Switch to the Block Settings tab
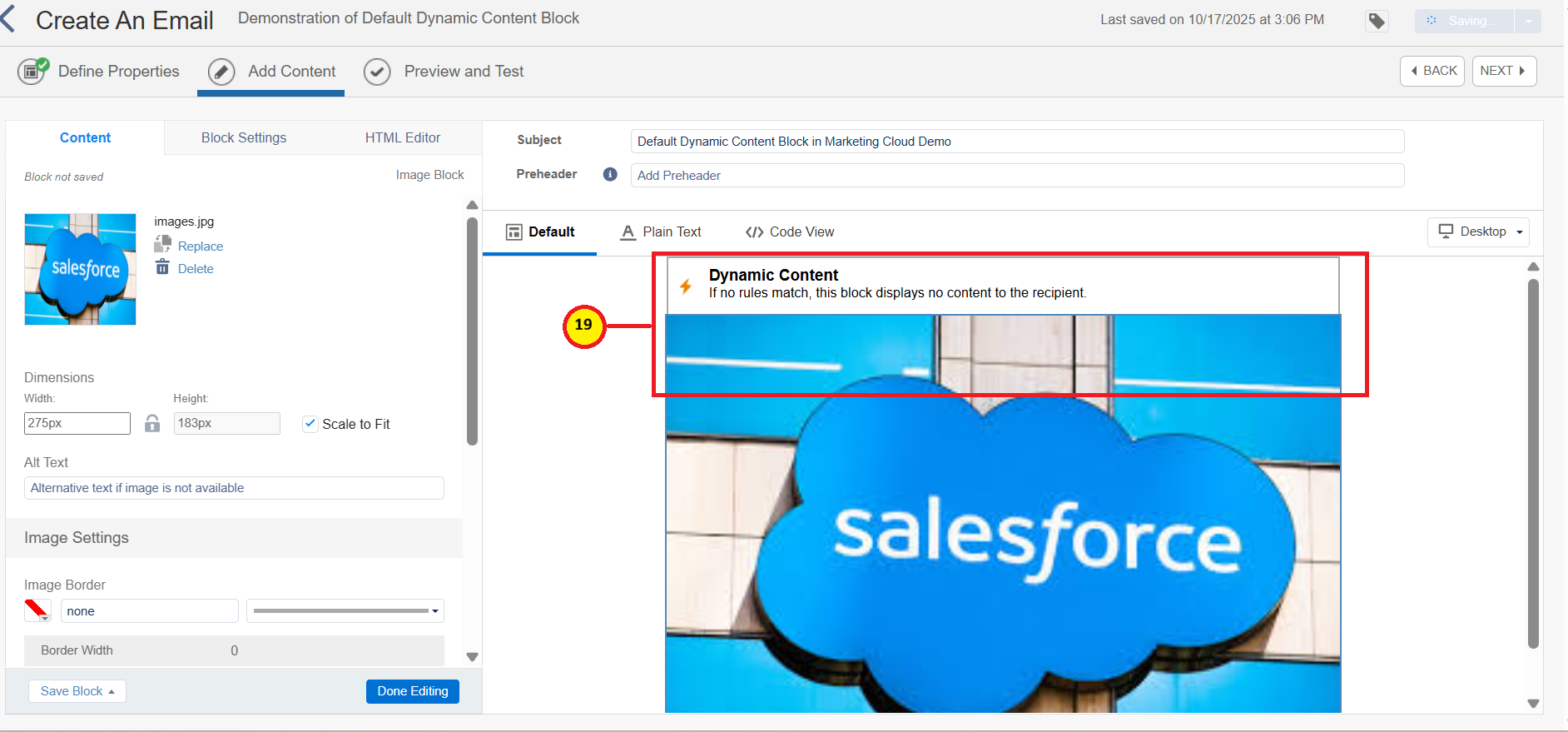The image size is (1568, 732). (243, 137)
